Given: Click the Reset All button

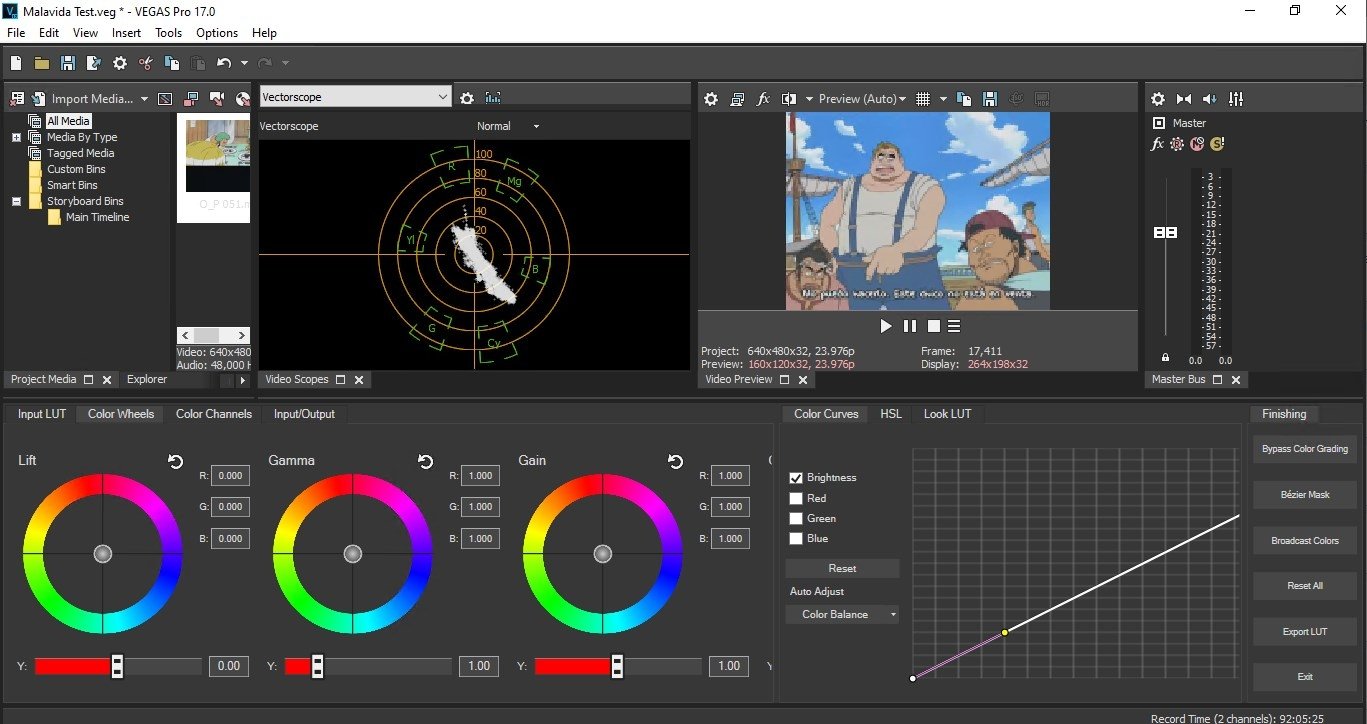Looking at the screenshot, I should coord(1304,586).
